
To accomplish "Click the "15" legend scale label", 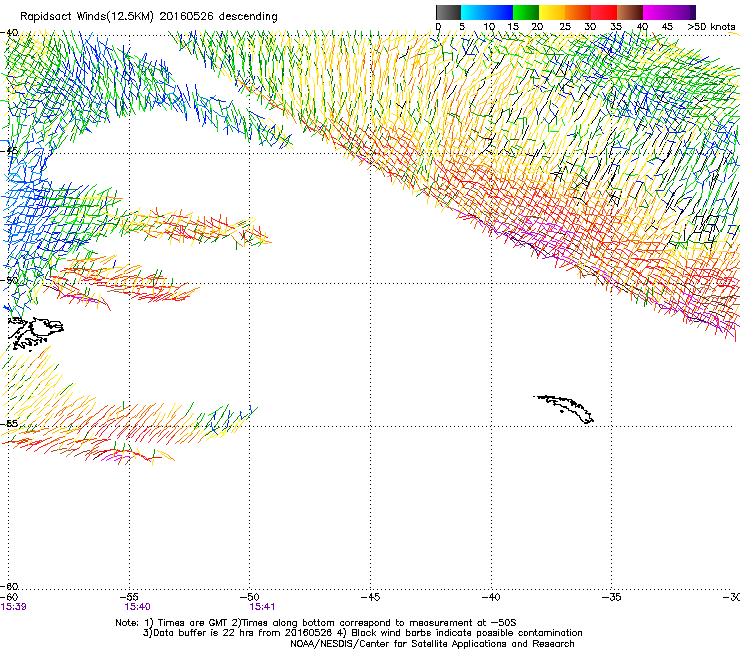I will tap(513, 27).
